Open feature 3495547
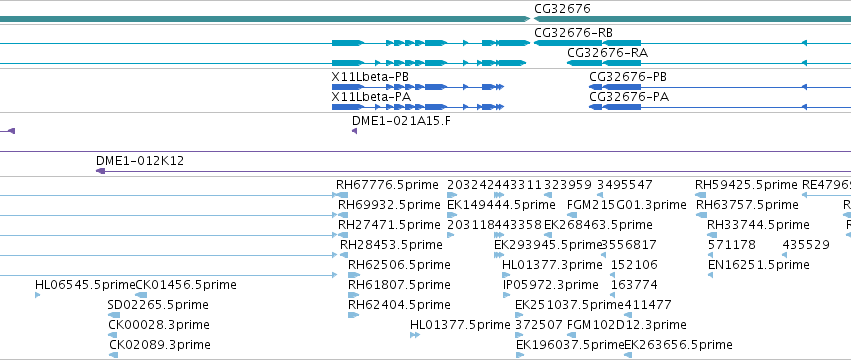Viewport: 851px width, 360px height. point(625,185)
